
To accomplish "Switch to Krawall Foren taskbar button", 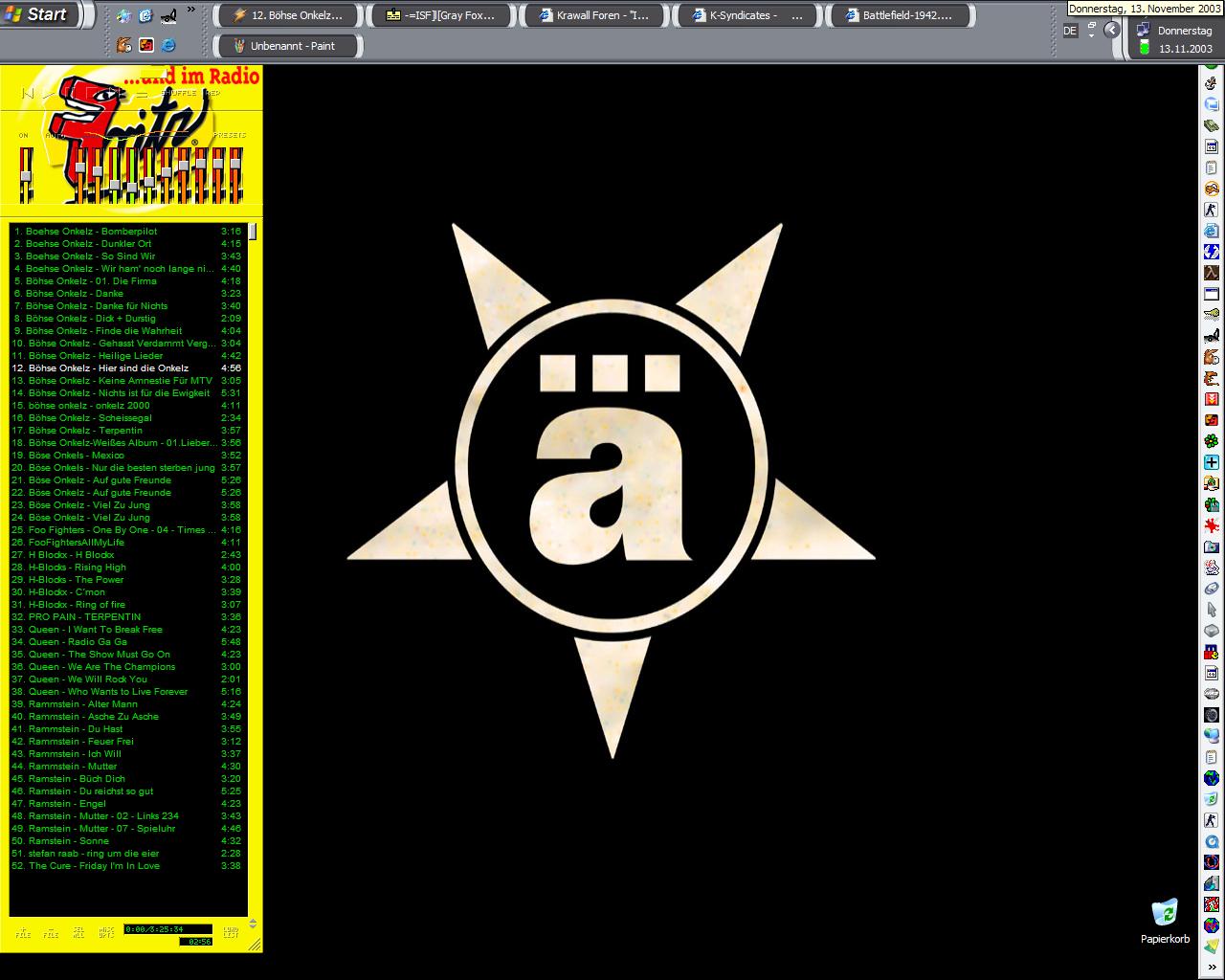I will click(593, 15).
